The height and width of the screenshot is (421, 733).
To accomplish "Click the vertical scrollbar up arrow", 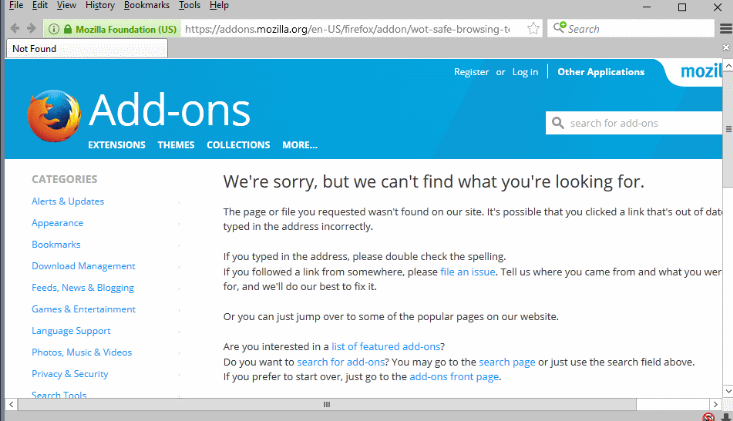I will [728, 67].
